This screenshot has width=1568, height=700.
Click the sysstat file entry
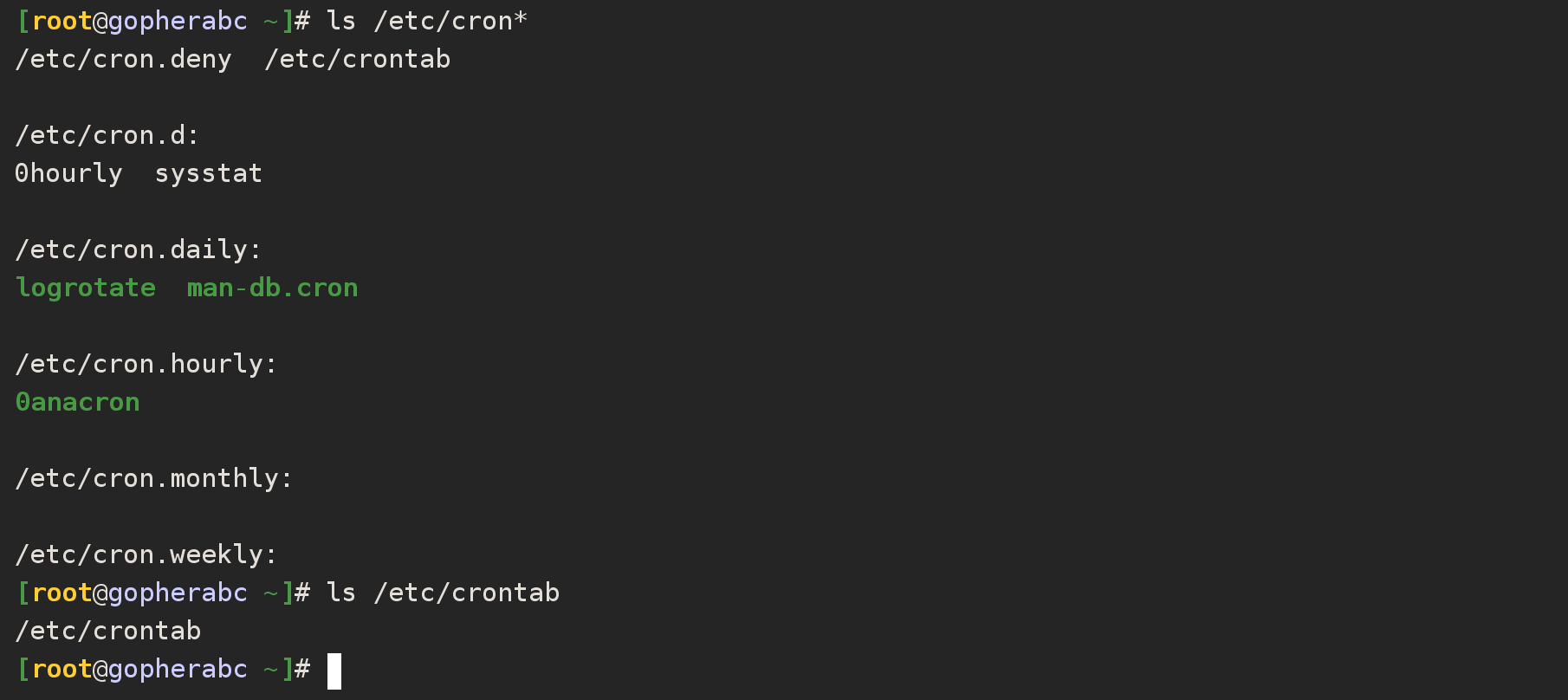click(208, 173)
